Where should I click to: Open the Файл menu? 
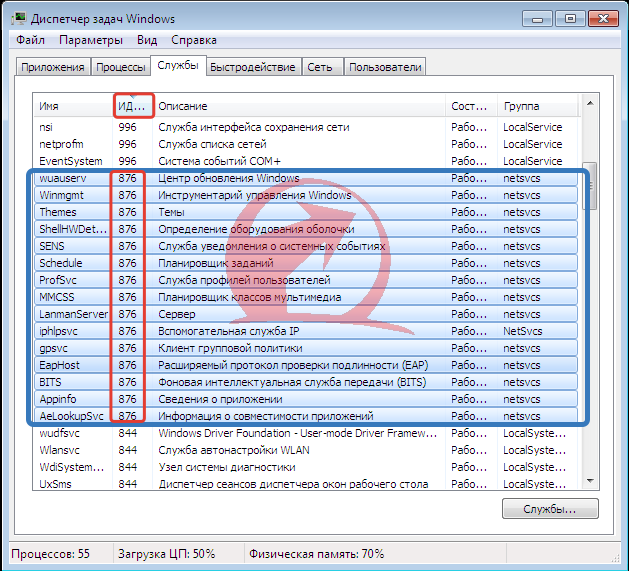pyautogui.click(x=30, y=40)
